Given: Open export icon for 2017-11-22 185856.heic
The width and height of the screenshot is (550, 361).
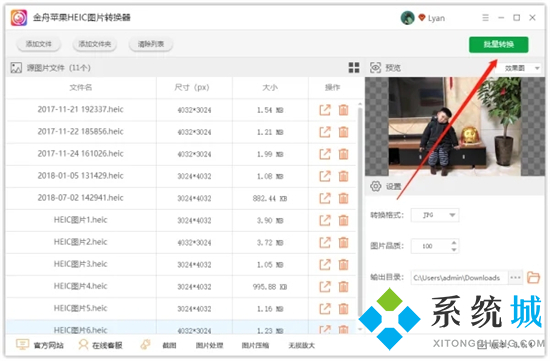Looking at the screenshot, I should point(325,132).
